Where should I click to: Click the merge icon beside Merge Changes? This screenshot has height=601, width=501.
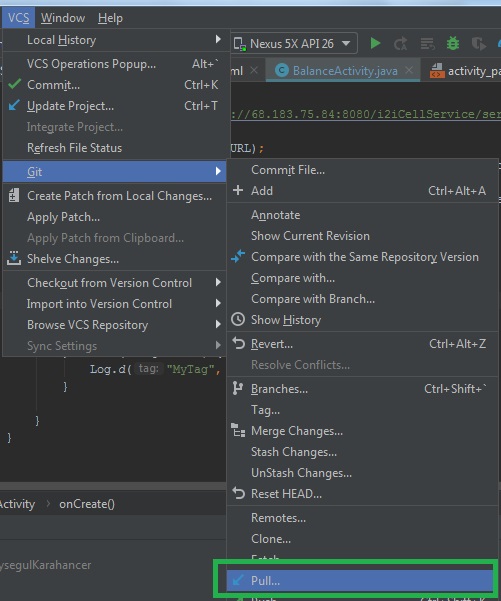click(238, 430)
